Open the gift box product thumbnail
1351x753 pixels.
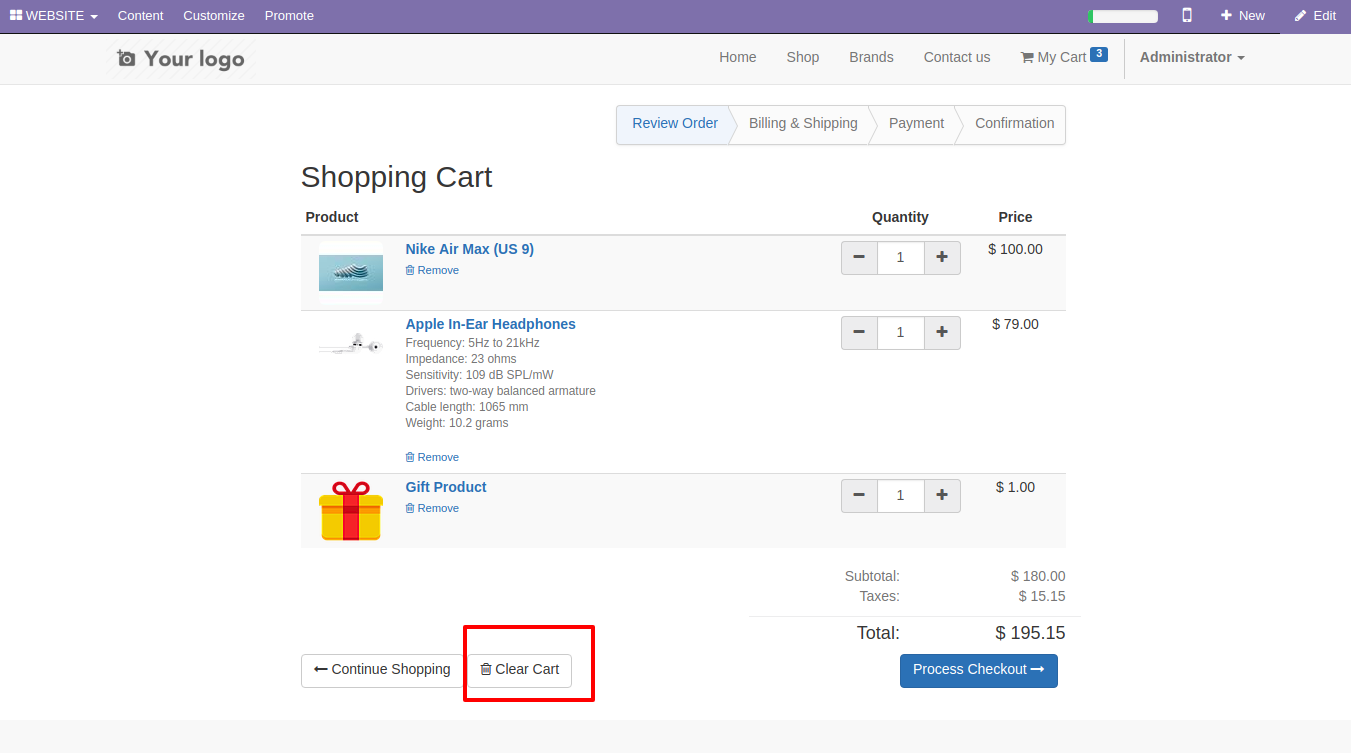[x=350, y=511]
